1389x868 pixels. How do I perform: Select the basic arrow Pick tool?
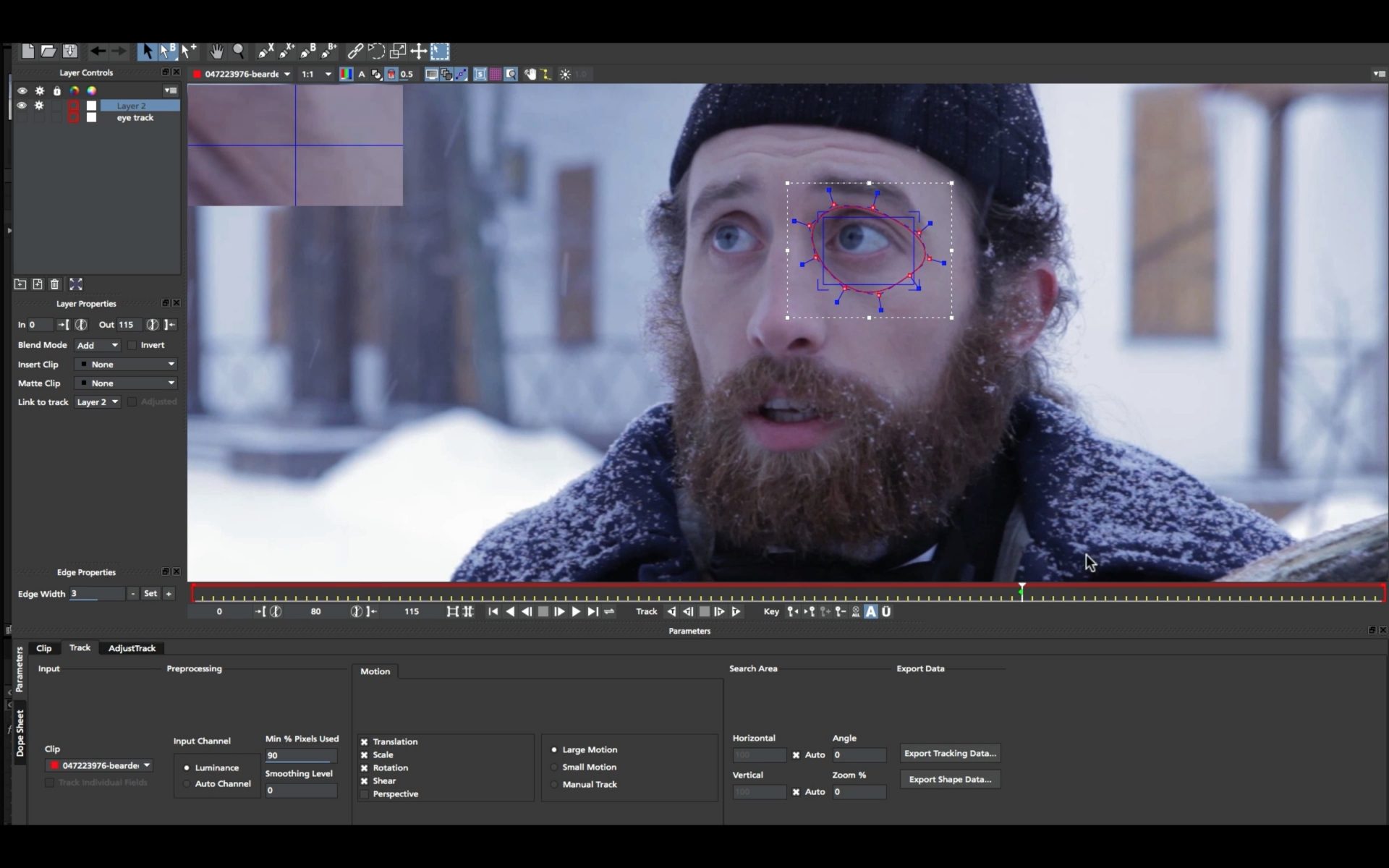(148, 51)
